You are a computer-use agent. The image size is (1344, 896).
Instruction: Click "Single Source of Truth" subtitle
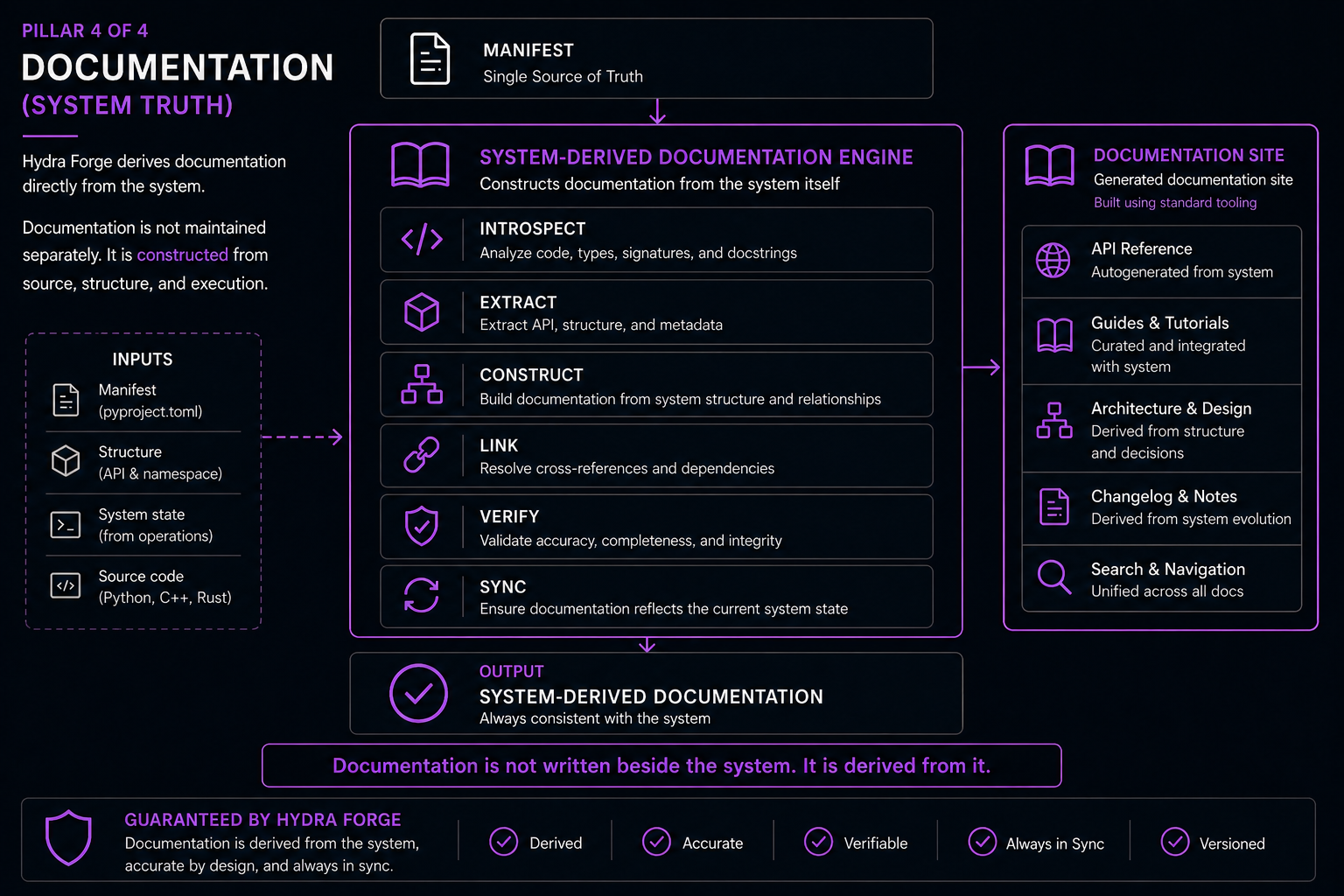click(563, 76)
